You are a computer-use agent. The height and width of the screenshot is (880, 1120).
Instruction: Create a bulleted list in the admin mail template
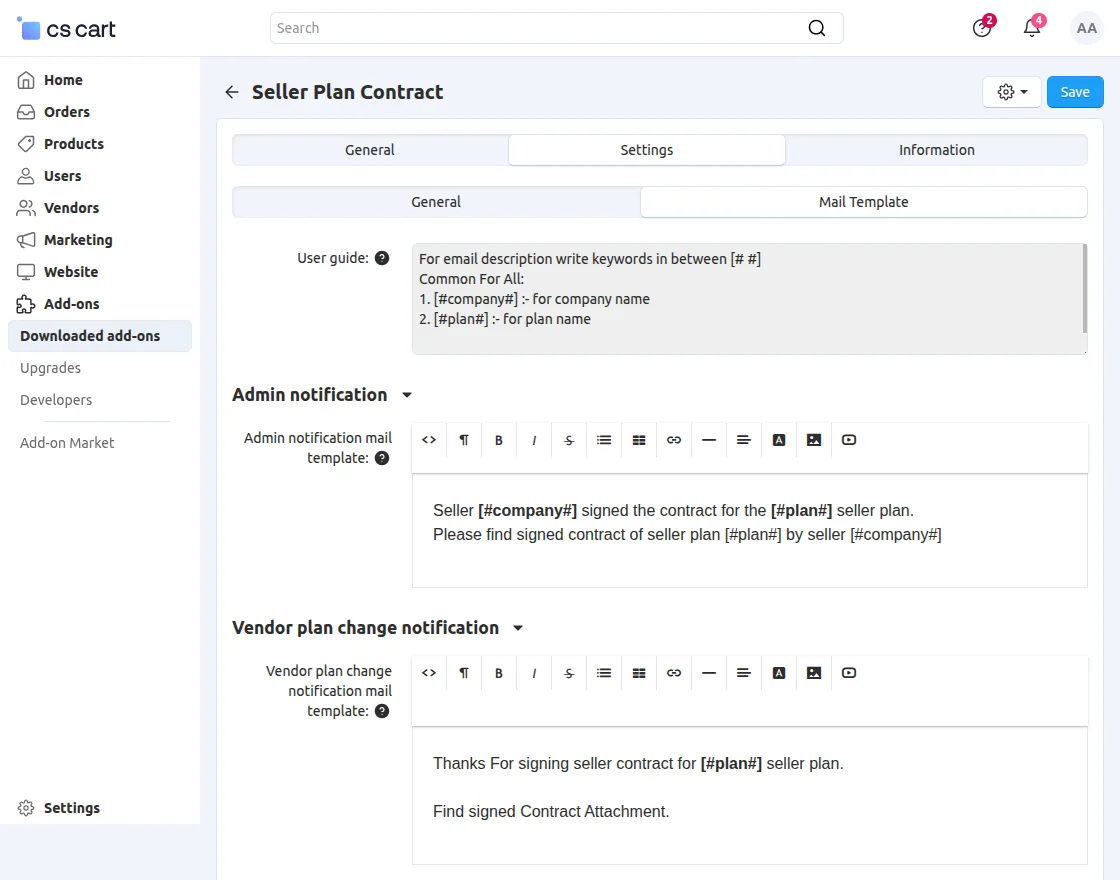click(x=603, y=440)
